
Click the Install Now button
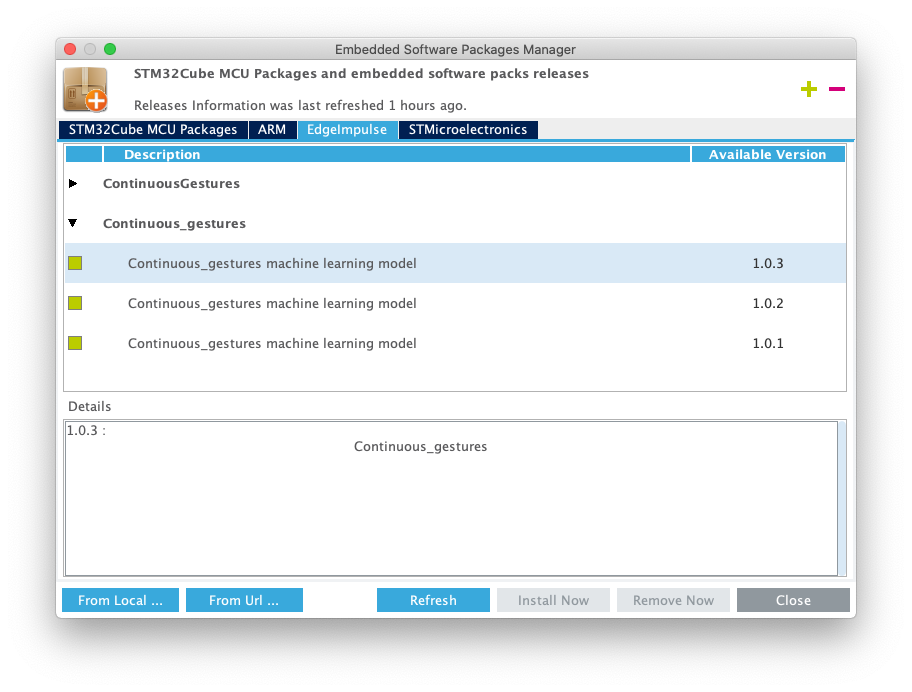553,600
